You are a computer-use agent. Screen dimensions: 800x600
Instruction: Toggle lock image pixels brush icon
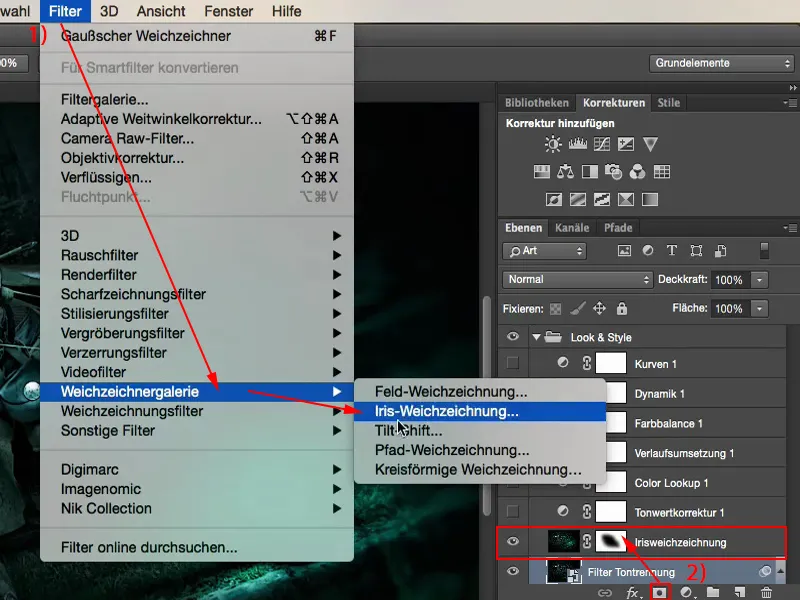point(578,308)
